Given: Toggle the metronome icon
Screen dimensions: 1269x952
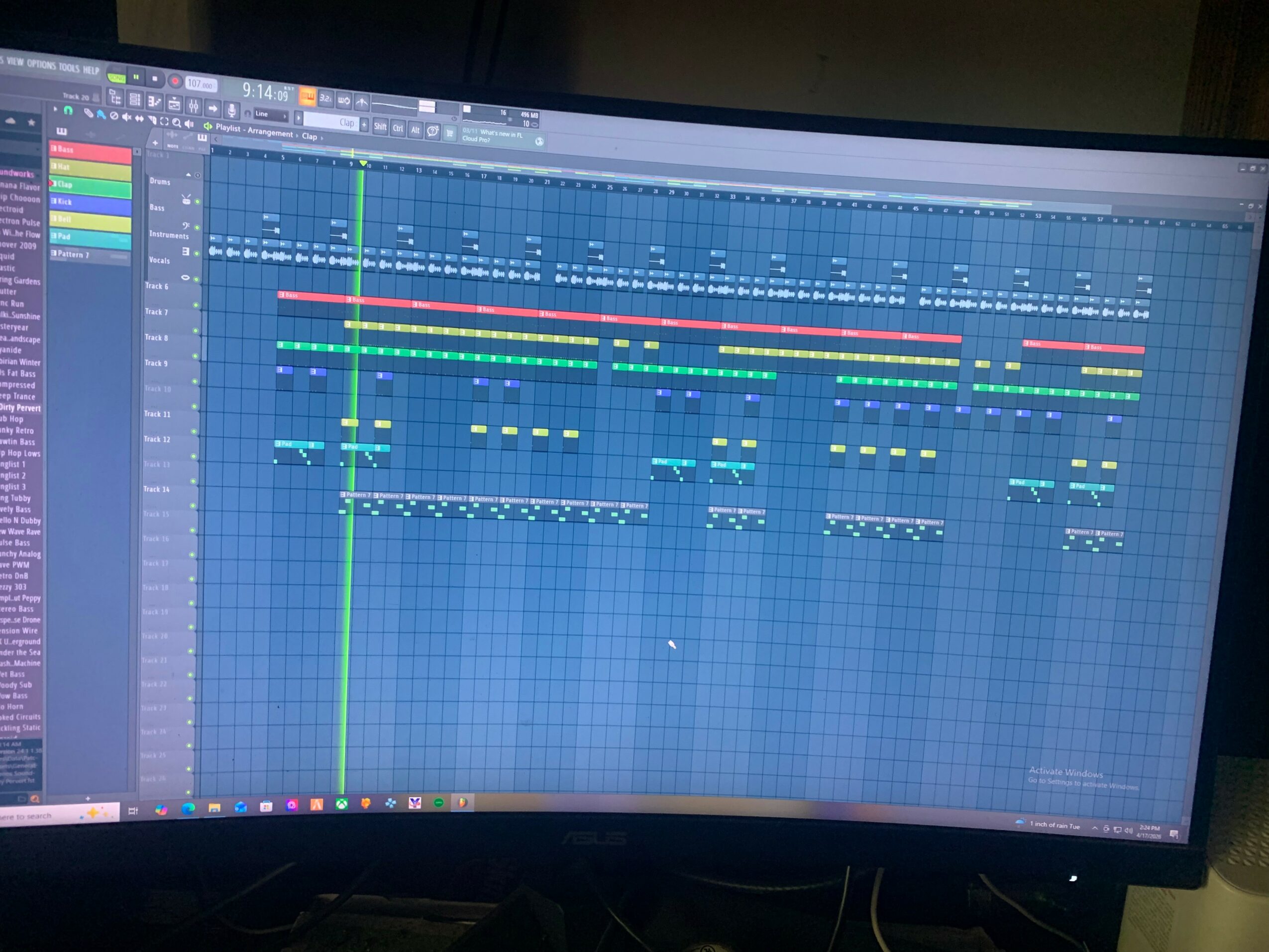Looking at the screenshot, I should tap(361, 102).
